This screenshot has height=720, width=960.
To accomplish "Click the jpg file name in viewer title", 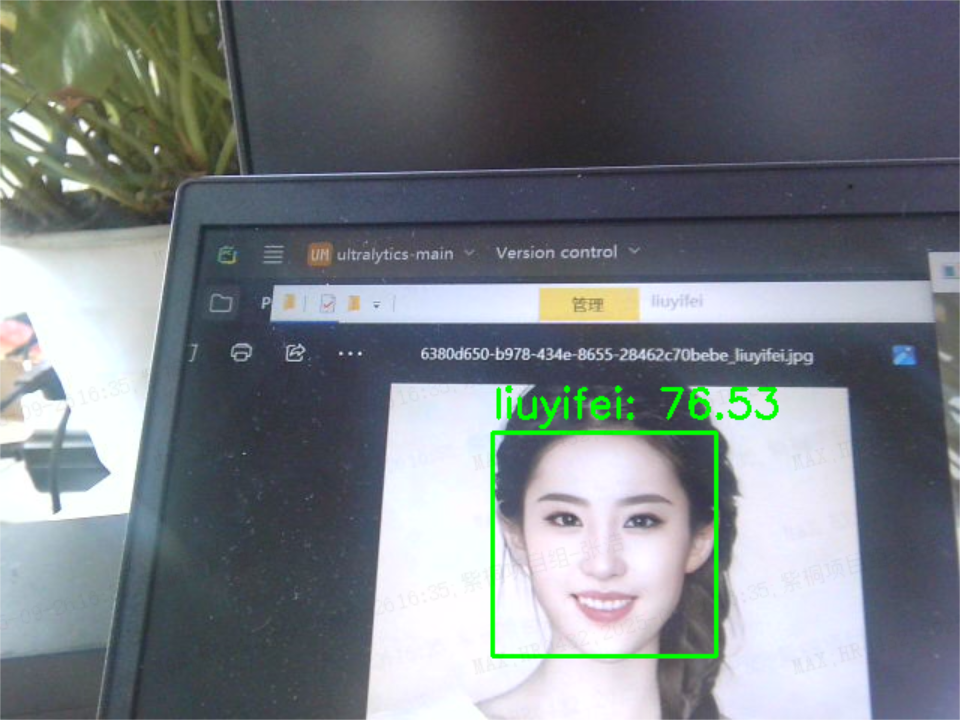I will (x=617, y=355).
